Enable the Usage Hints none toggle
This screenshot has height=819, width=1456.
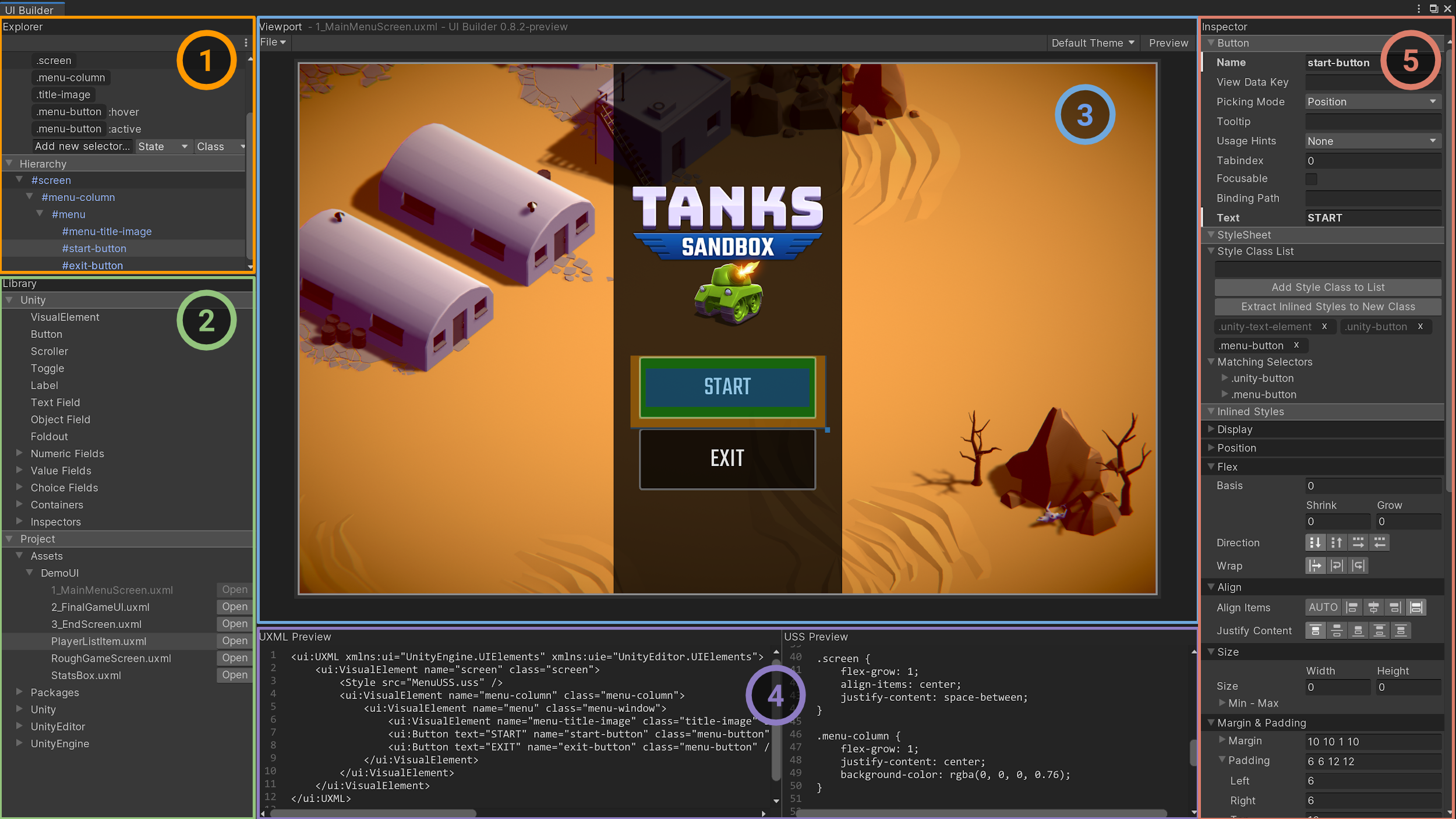pos(1370,140)
